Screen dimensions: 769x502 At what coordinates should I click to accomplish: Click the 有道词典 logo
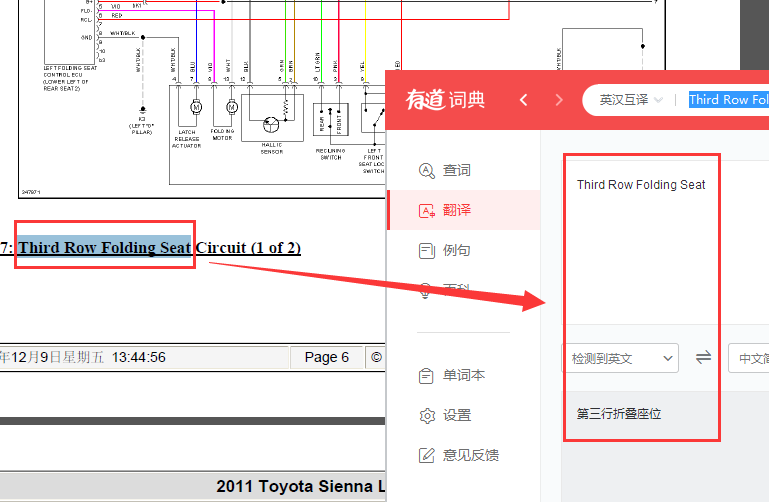445,100
